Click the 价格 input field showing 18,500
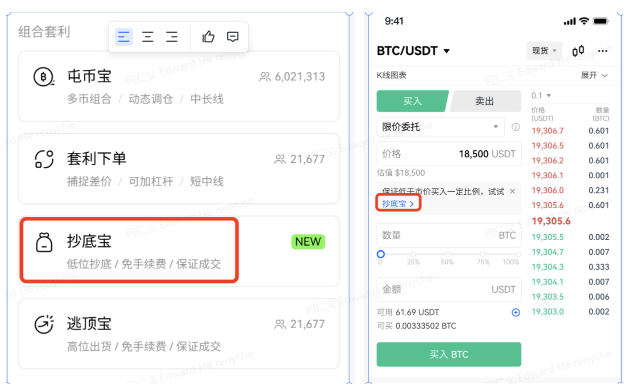This screenshot has width=630, height=392. click(x=449, y=154)
